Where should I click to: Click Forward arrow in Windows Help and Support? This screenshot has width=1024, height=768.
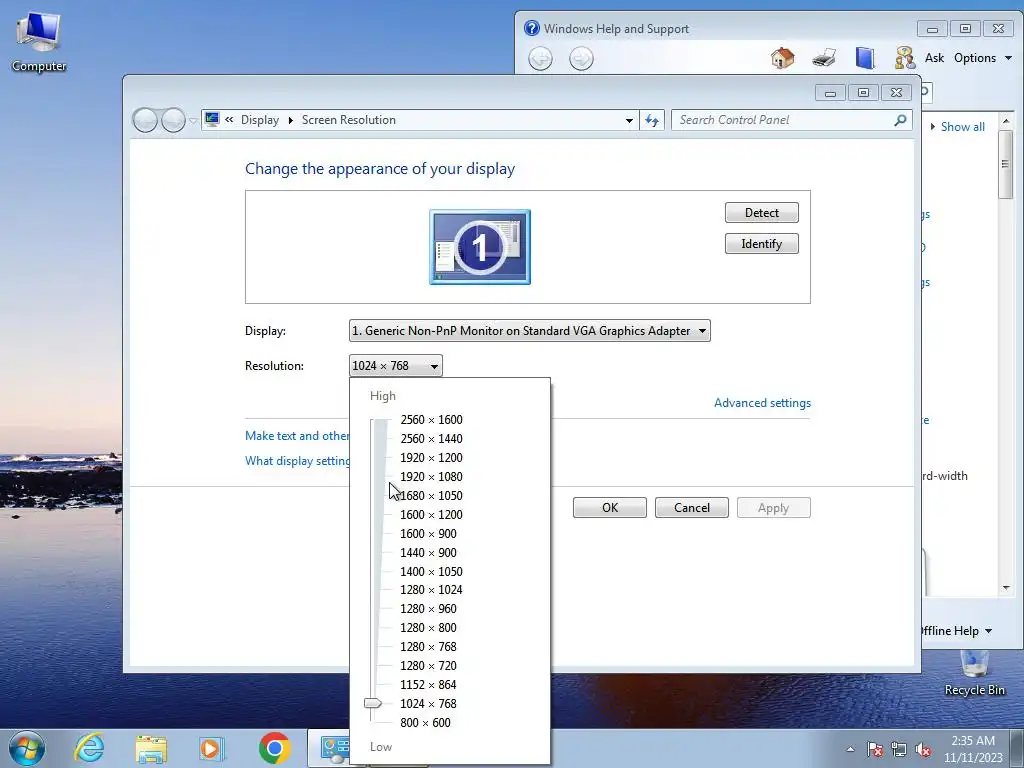581,59
